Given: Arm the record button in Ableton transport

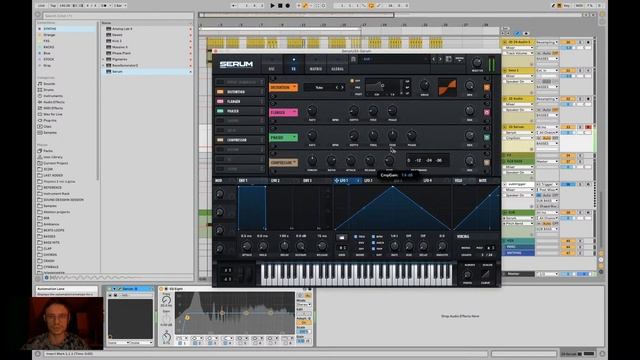Looking at the screenshot, I should click(x=288, y=6).
